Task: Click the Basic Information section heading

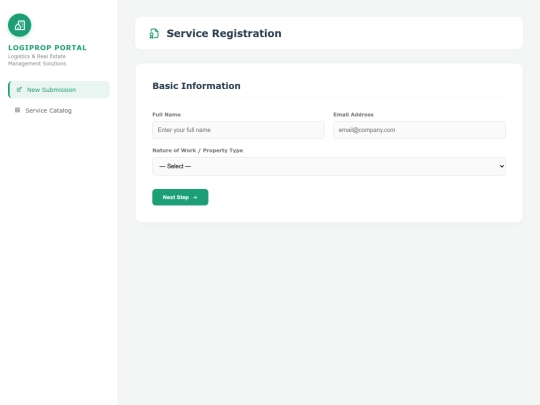Action: click(x=196, y=86)
